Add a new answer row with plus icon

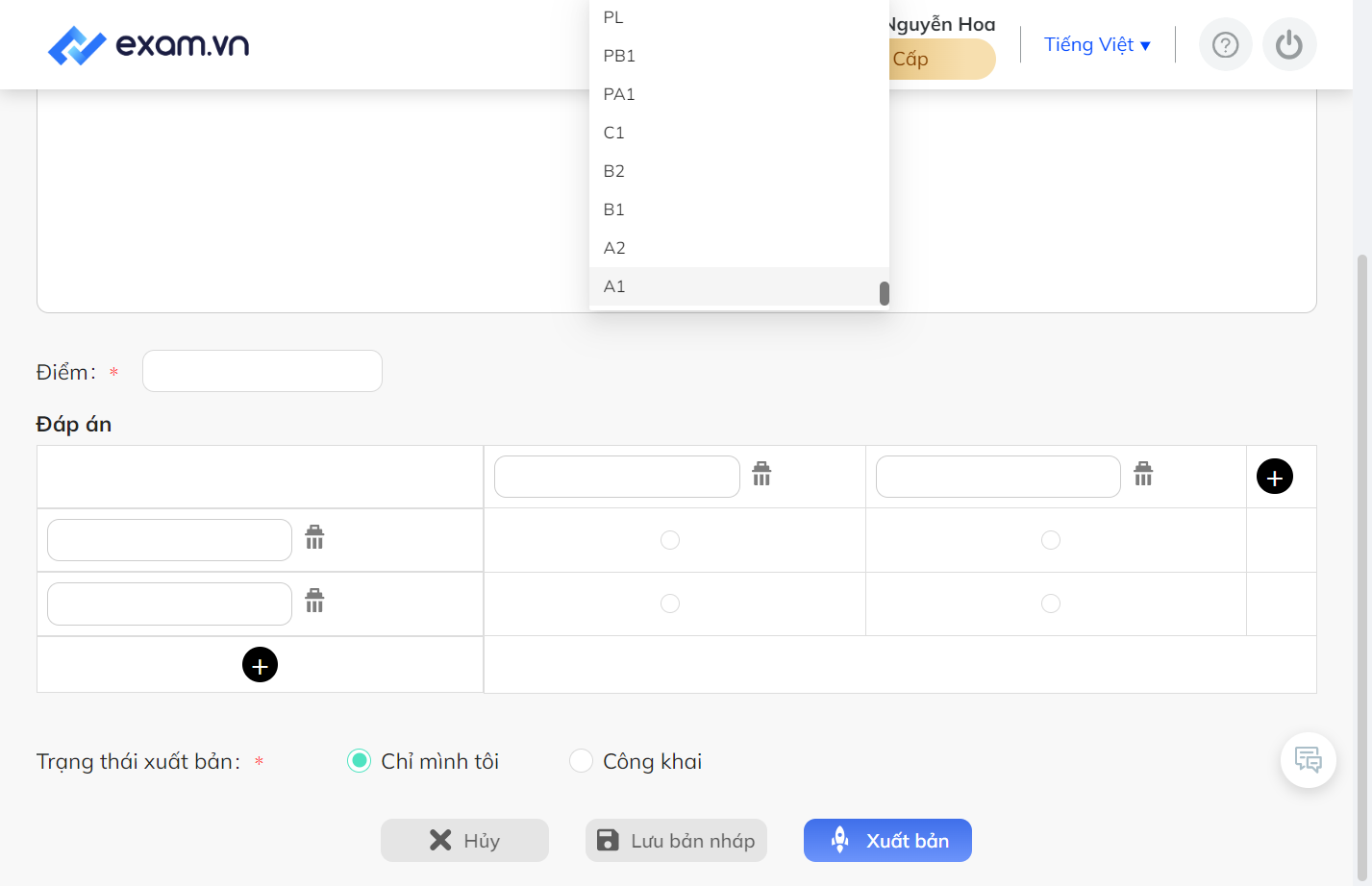(x=260, y=665)
